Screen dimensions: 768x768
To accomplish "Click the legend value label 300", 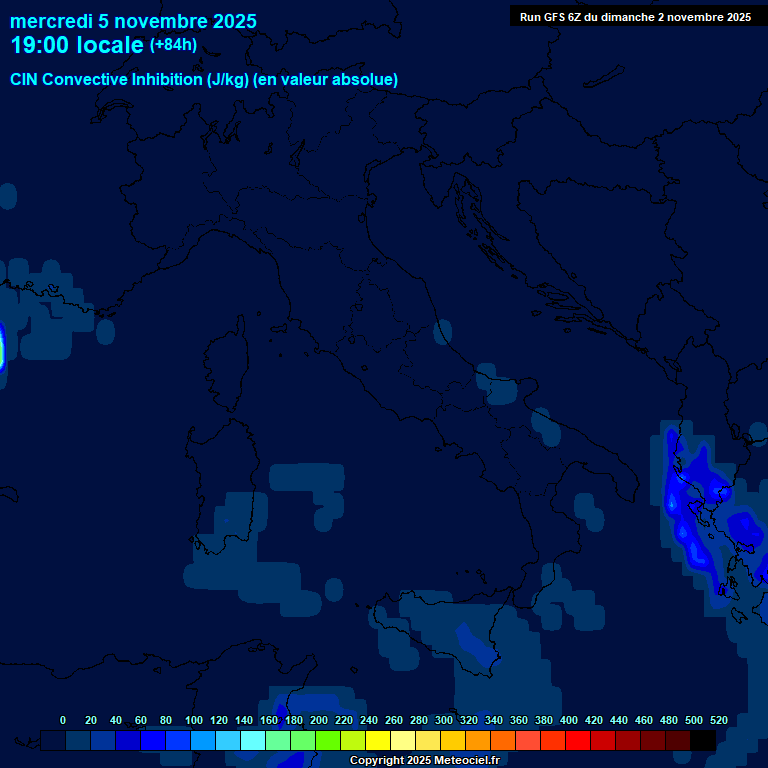I will [x=444, y=720].
